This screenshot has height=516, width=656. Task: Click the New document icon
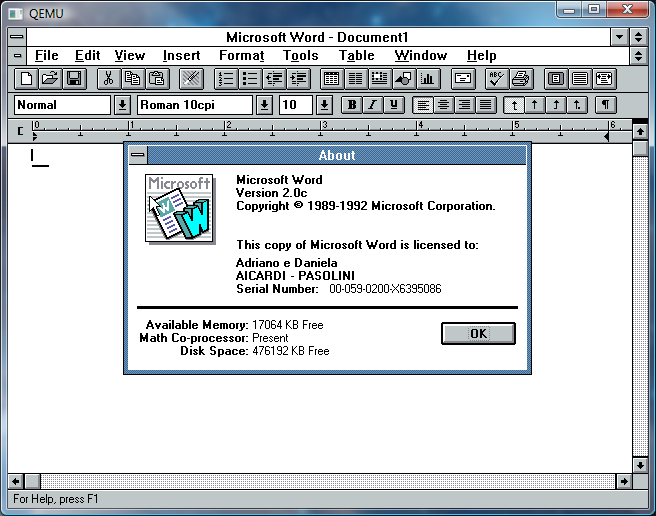click(27, 78)
